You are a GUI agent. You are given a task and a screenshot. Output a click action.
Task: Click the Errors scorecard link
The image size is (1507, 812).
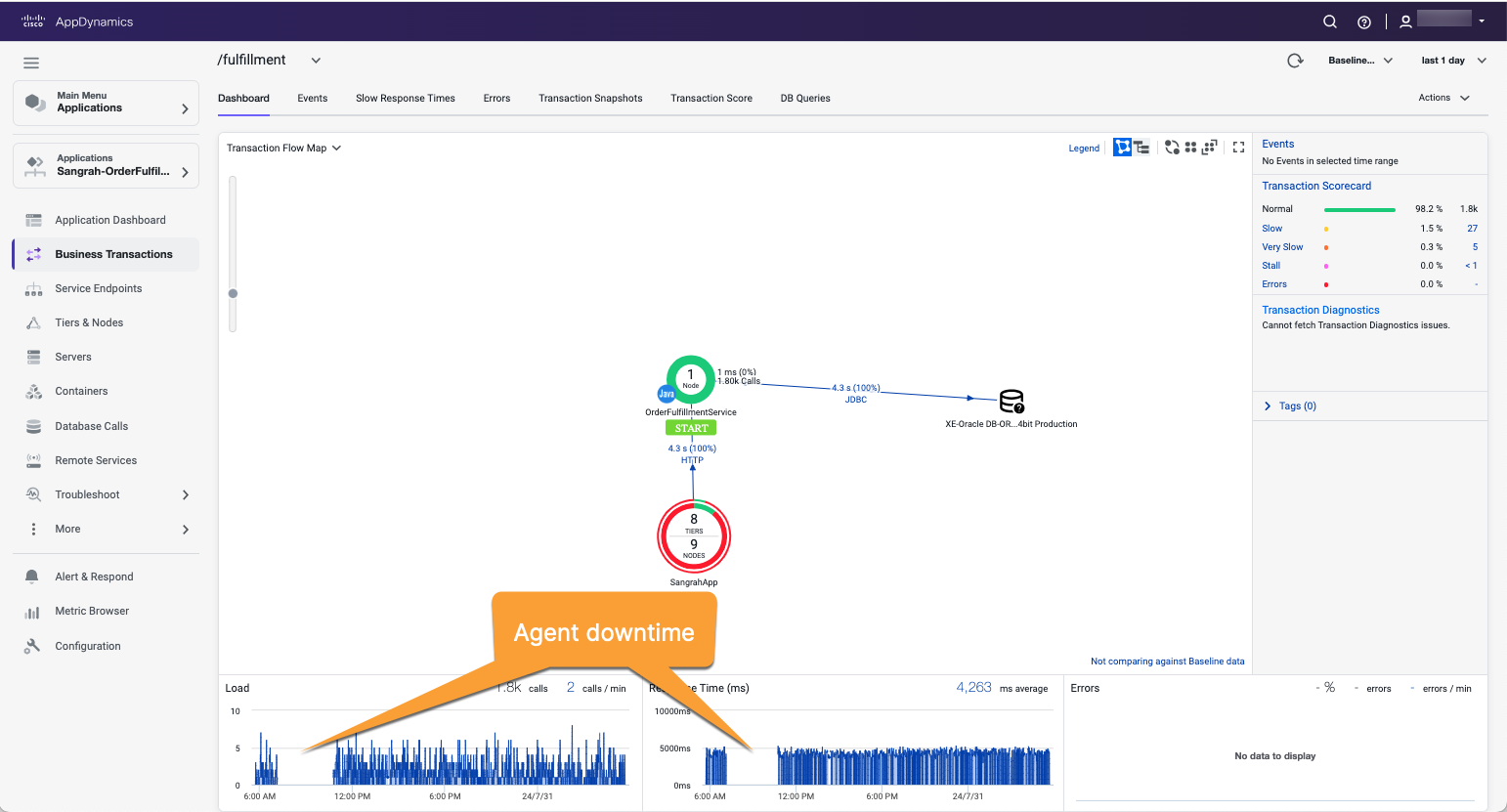1274,284
